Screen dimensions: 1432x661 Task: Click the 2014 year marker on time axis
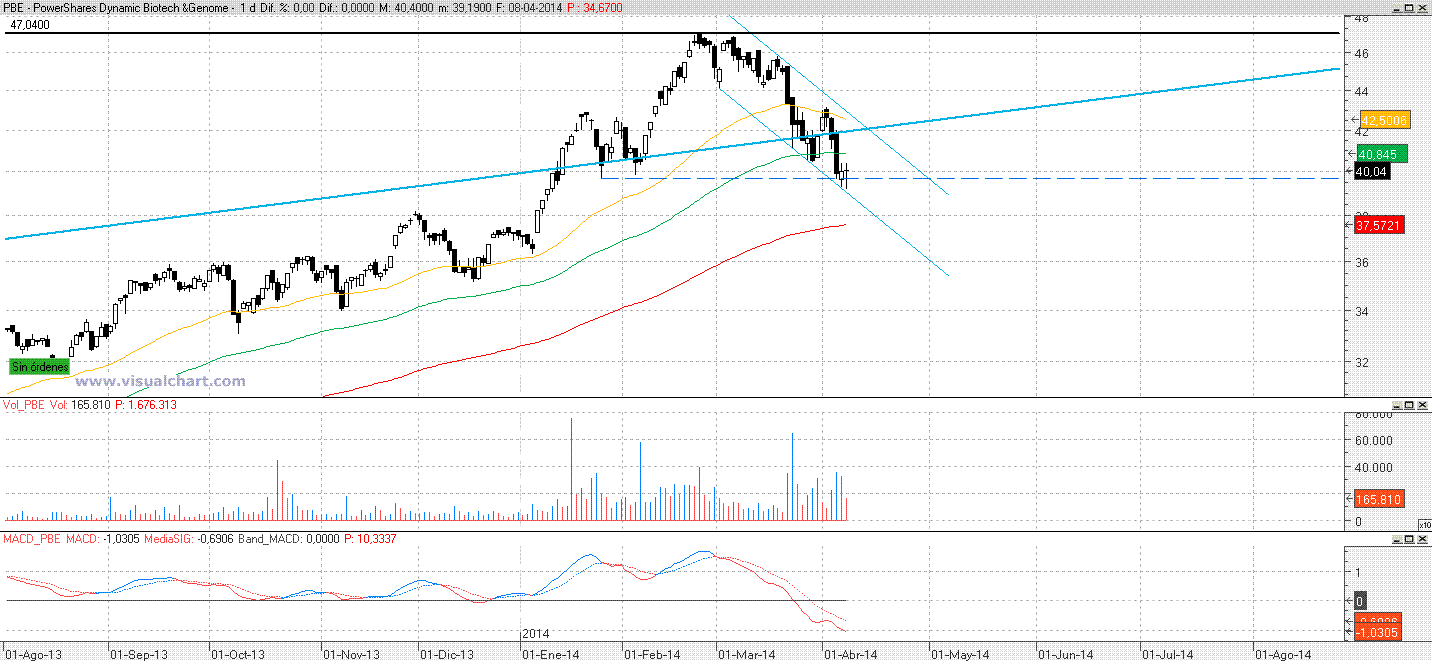536,635
